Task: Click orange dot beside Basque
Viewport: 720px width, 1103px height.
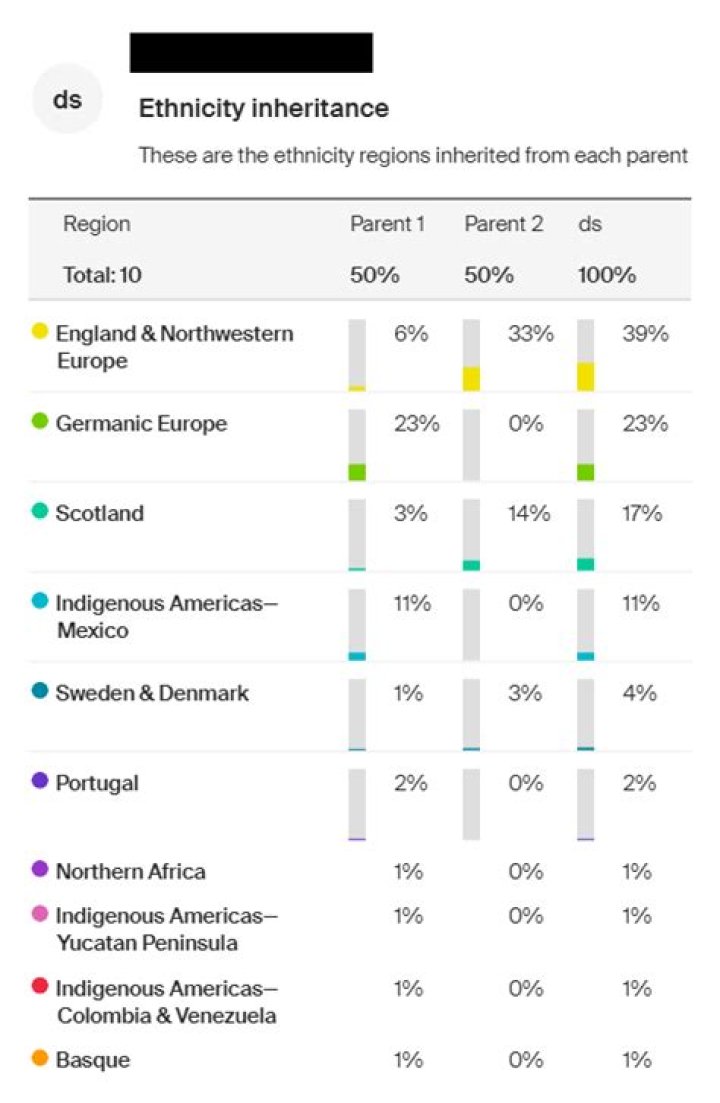Action: 40,1058
